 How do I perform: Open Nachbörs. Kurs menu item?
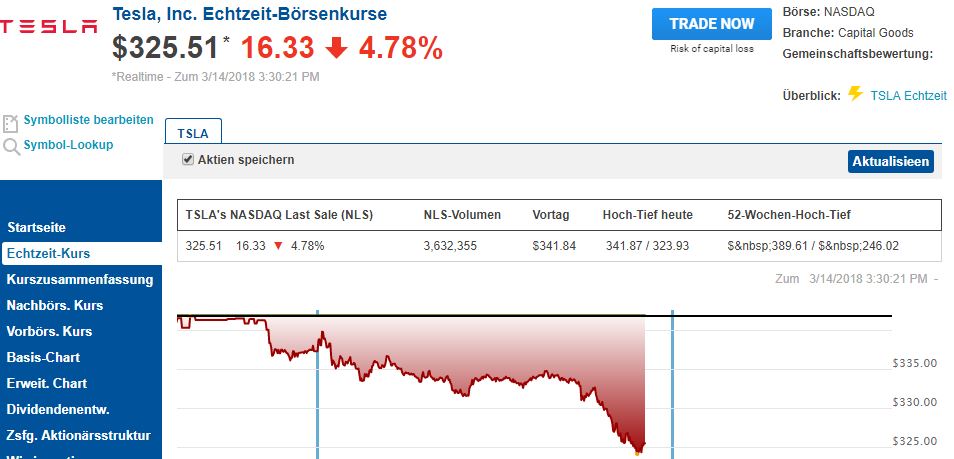point(55,306)
